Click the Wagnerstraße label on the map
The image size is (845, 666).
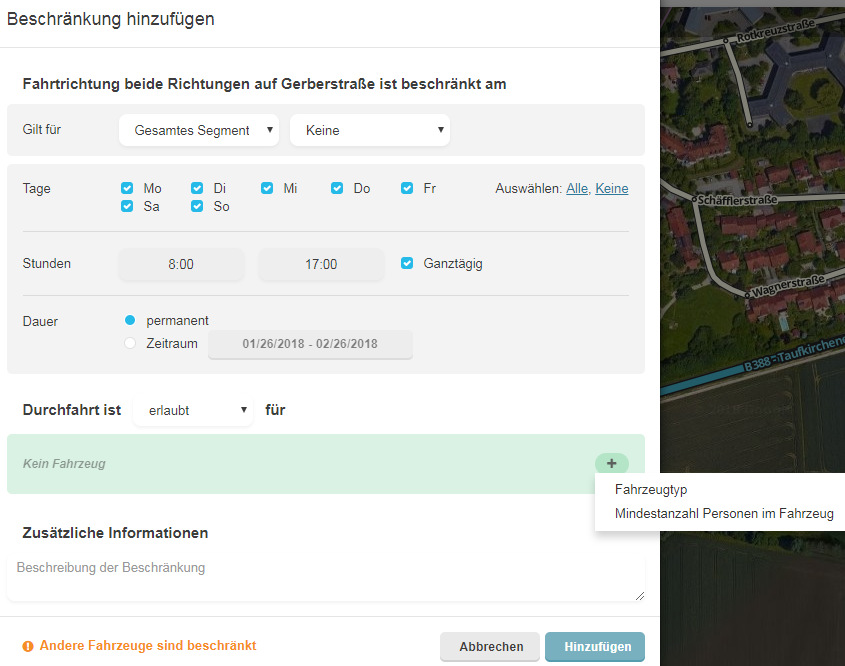[788, 286]
